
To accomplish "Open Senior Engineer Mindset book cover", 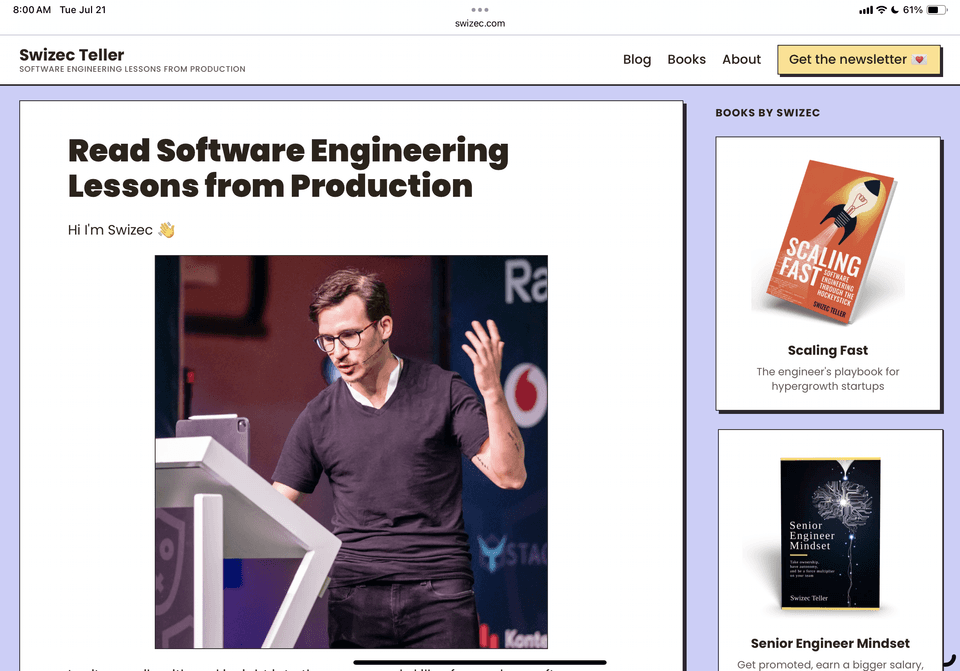I will [x=830, y=534].
